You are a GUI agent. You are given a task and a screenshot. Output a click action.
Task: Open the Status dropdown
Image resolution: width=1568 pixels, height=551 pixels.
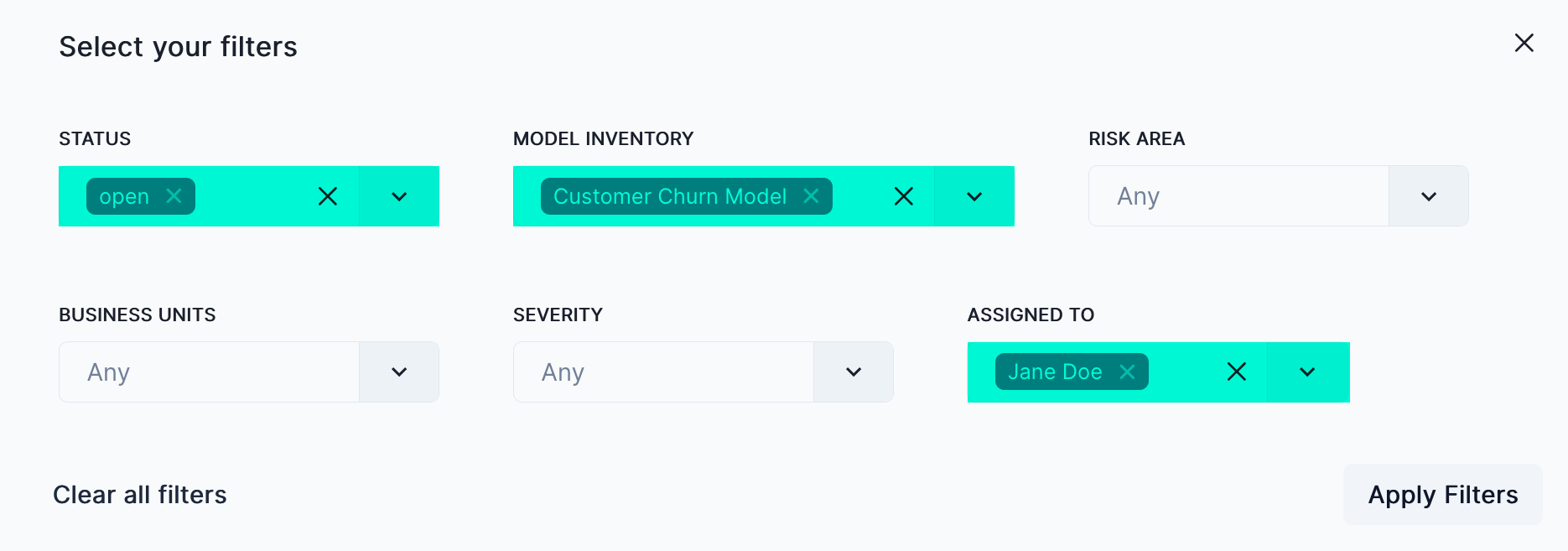tap(399, 195)
